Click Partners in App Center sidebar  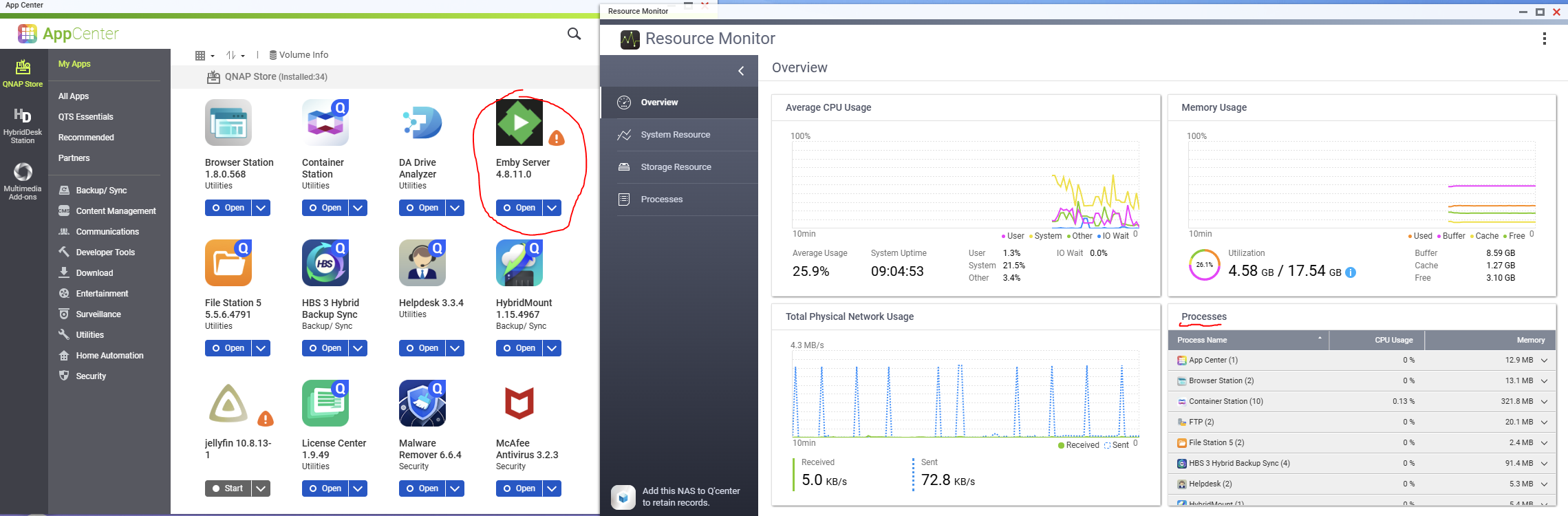74,158
